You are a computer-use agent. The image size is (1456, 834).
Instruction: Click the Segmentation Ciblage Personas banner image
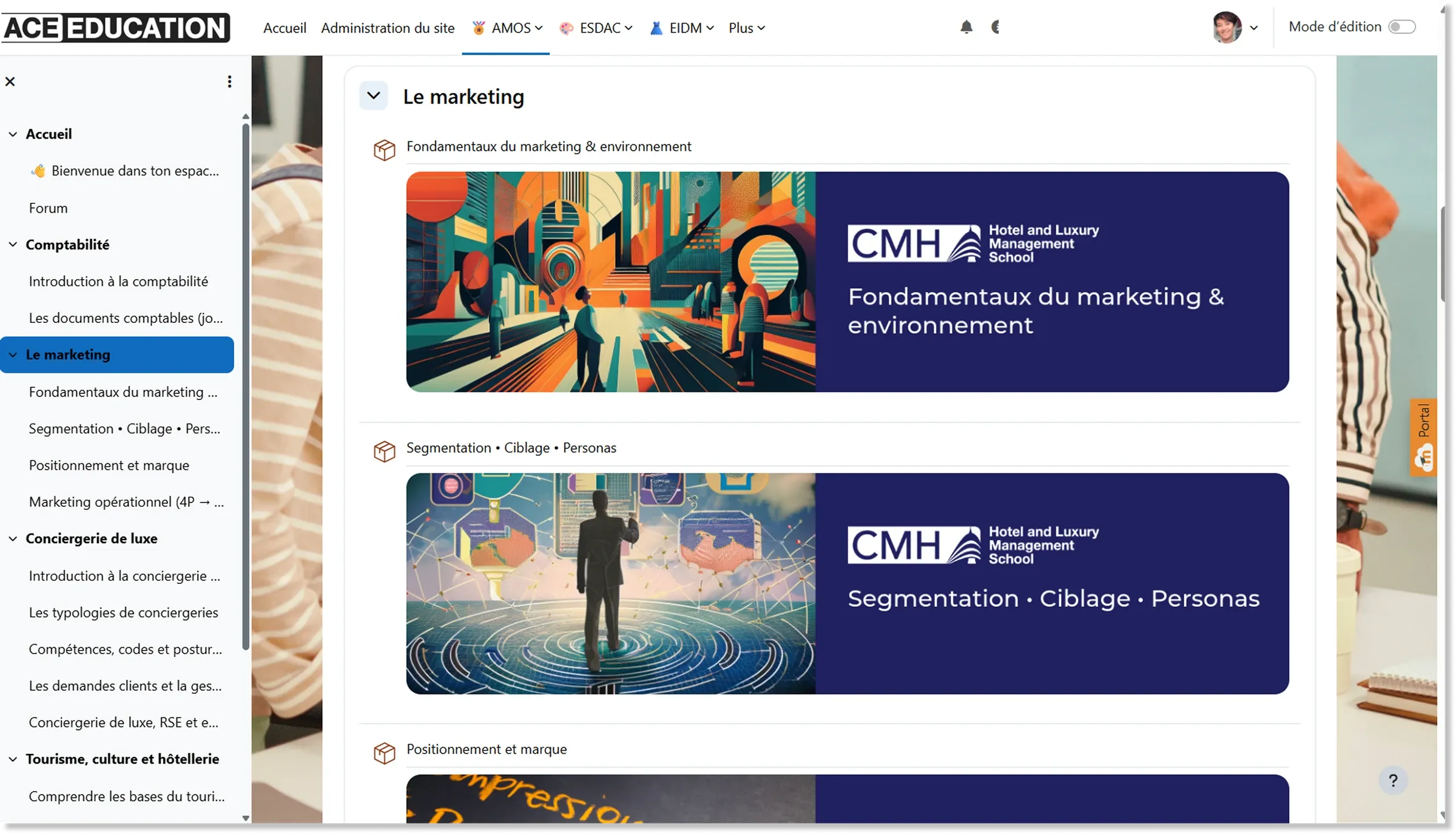(848, 583)
